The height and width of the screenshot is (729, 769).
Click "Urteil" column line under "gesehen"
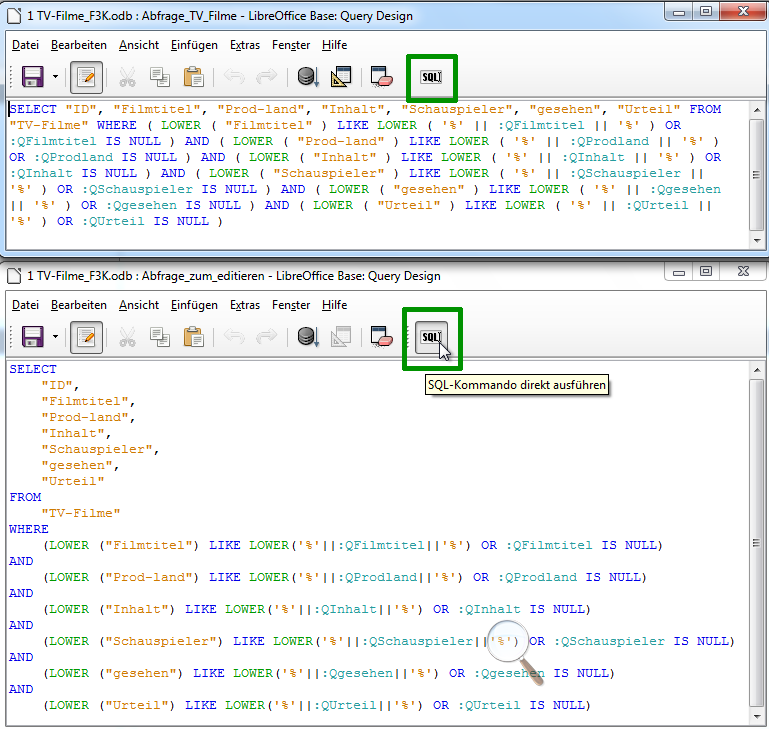[73, 481]
